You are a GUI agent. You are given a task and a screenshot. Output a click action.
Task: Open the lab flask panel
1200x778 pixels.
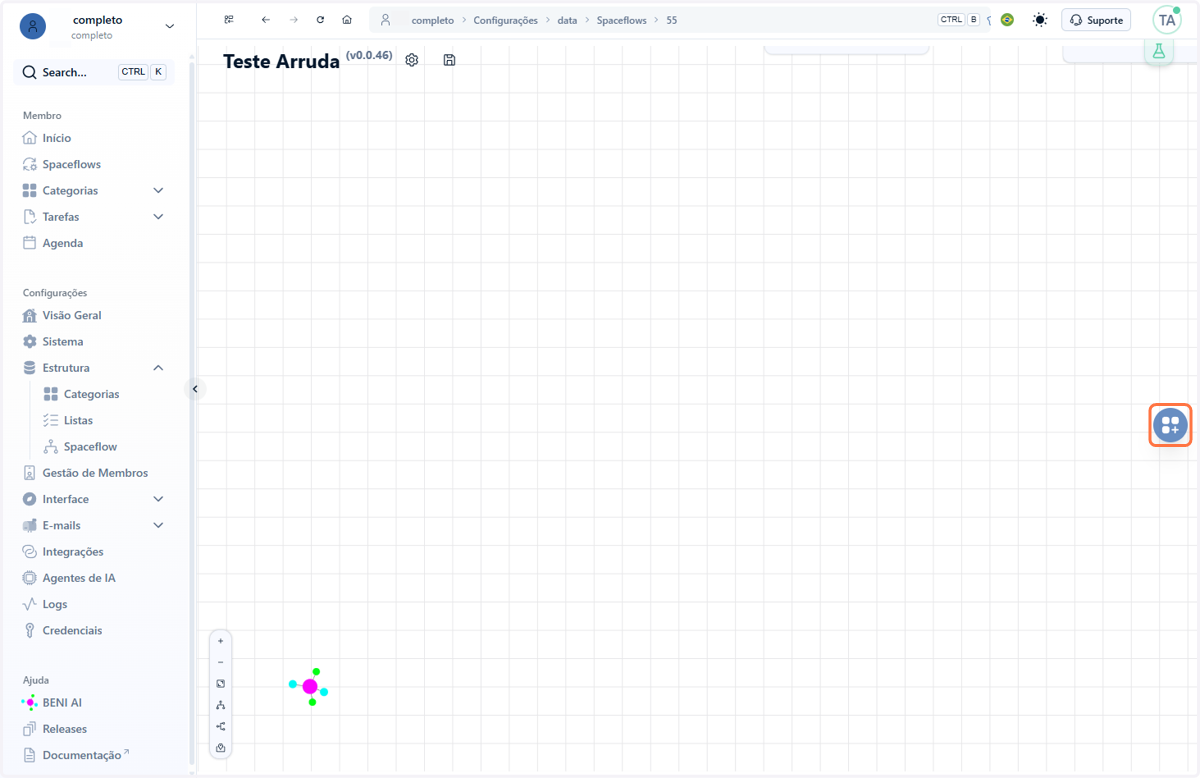click(1159, 51)
